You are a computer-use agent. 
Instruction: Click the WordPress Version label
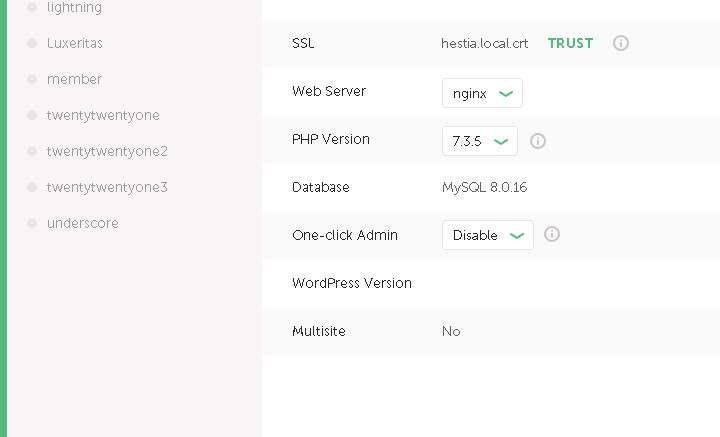(x=352, y=283)
